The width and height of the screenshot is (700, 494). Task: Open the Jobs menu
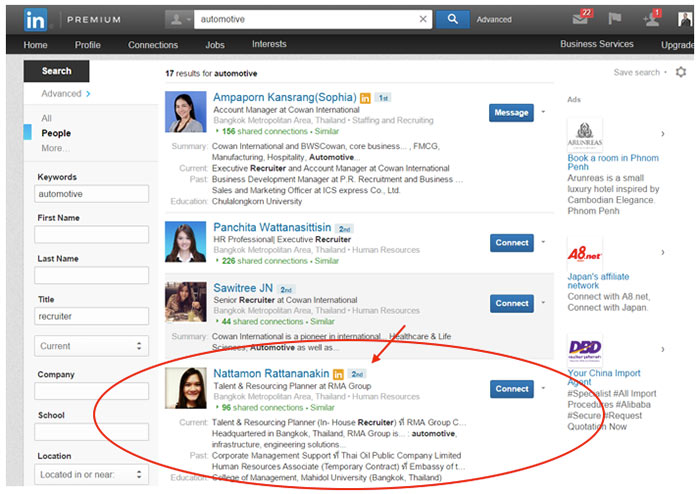215,45
